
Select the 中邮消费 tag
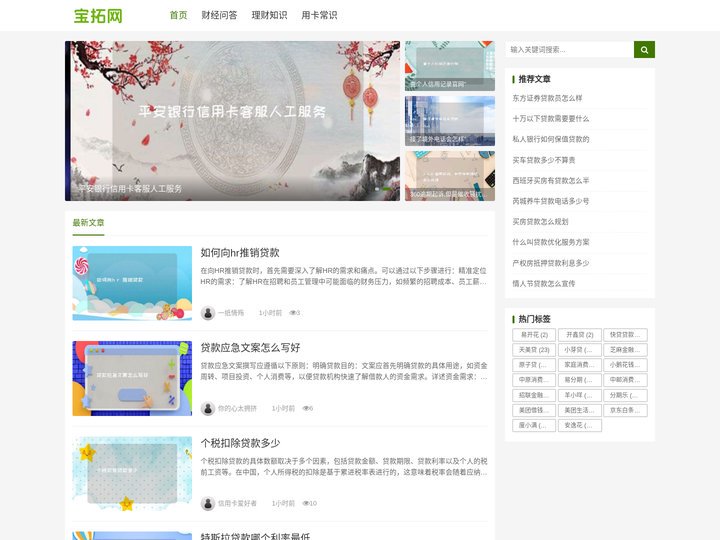pyautogui.click(x=625, y=380)
